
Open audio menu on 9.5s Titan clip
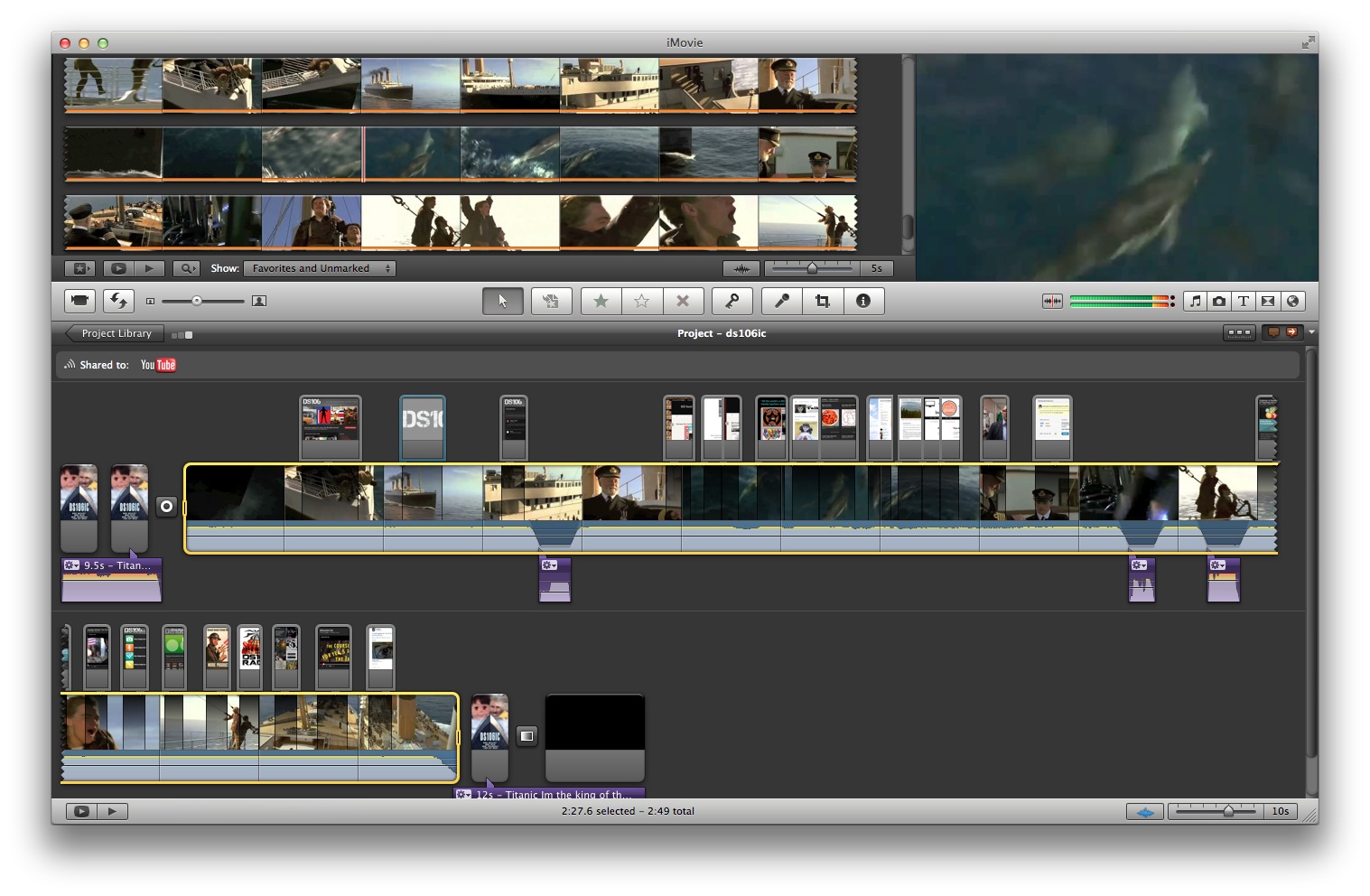pyautogui.click(x=71, y=565)
